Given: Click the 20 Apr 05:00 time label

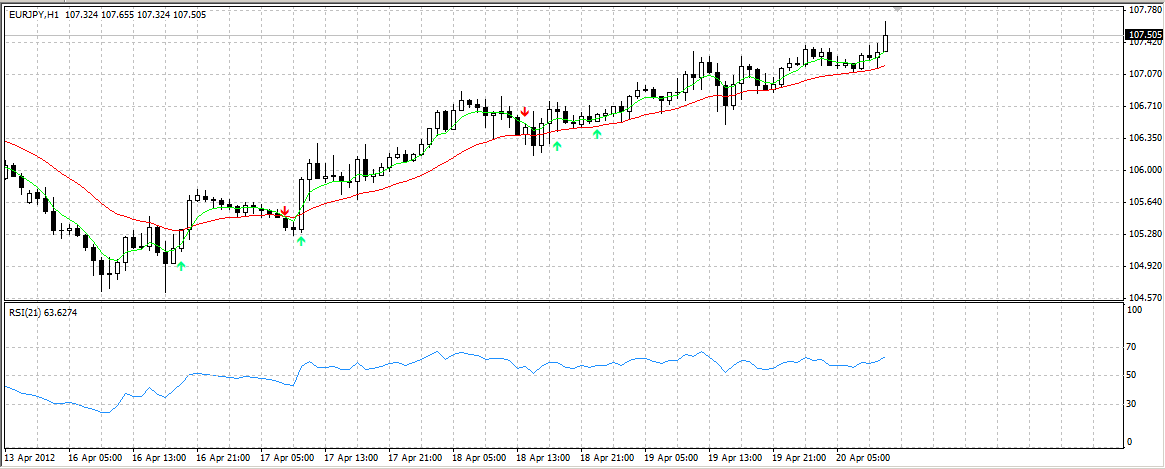Looking at the screenshot, I should click(863, 457).
